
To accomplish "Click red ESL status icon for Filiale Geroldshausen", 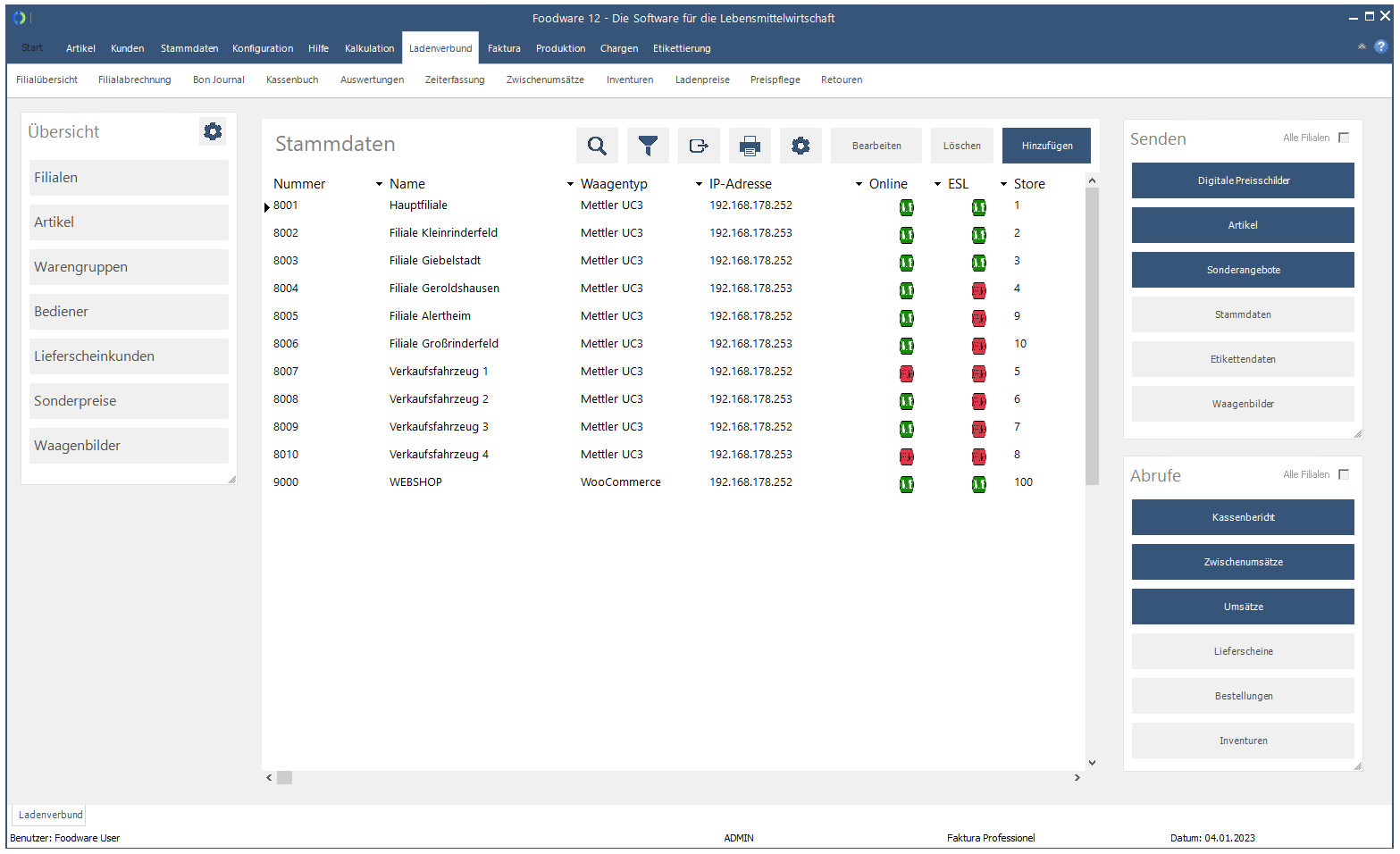I will tap(979, 290).
